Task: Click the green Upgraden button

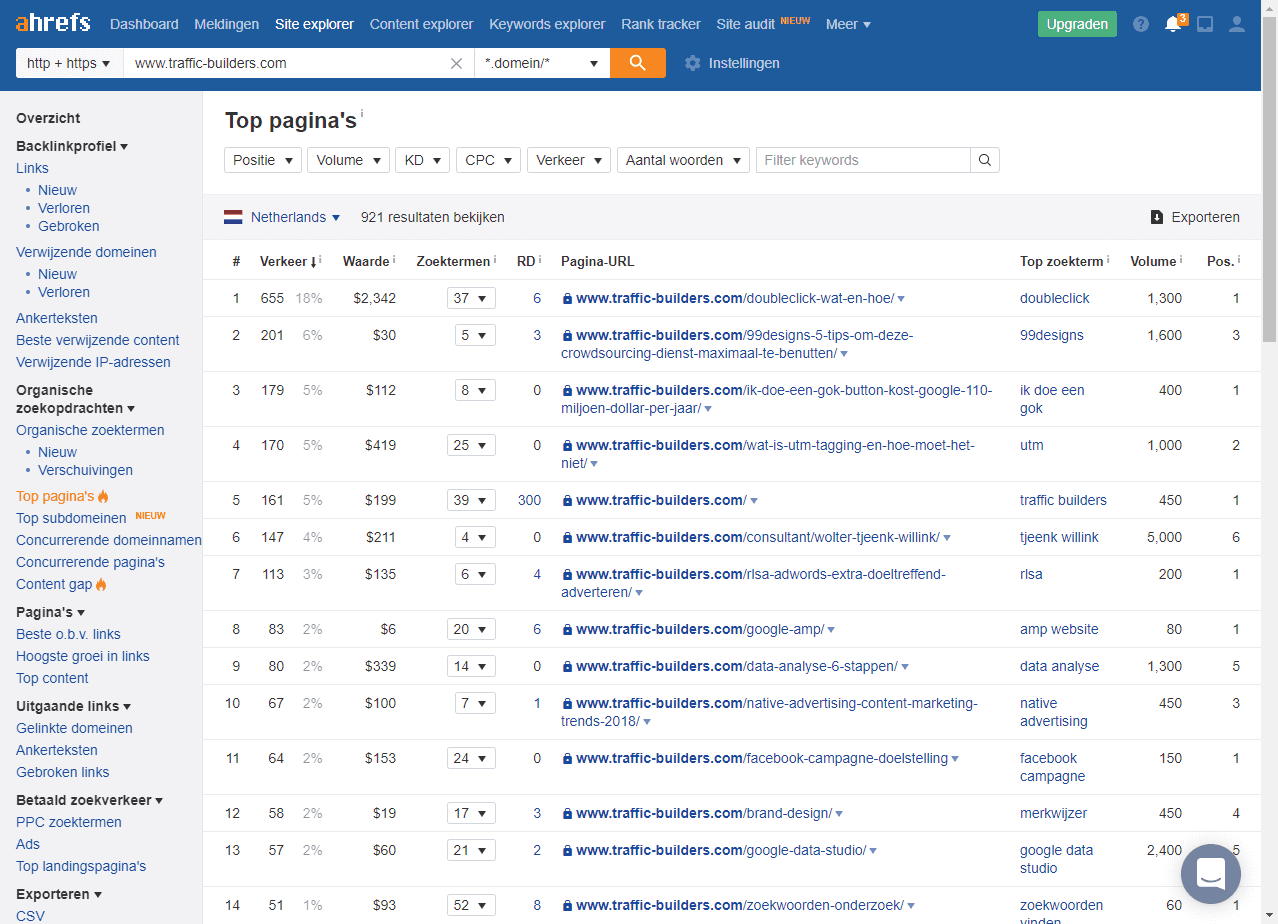Action: [1077, 24]
